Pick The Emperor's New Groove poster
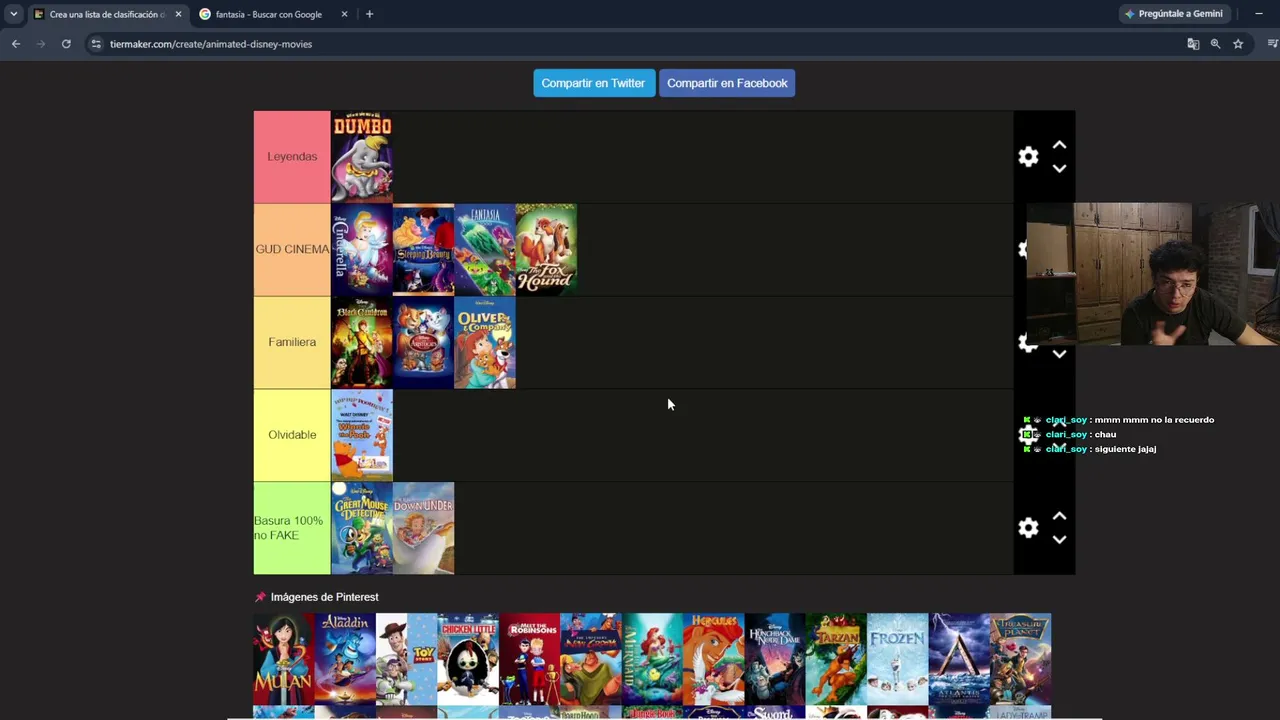 [x=590, y=659]
